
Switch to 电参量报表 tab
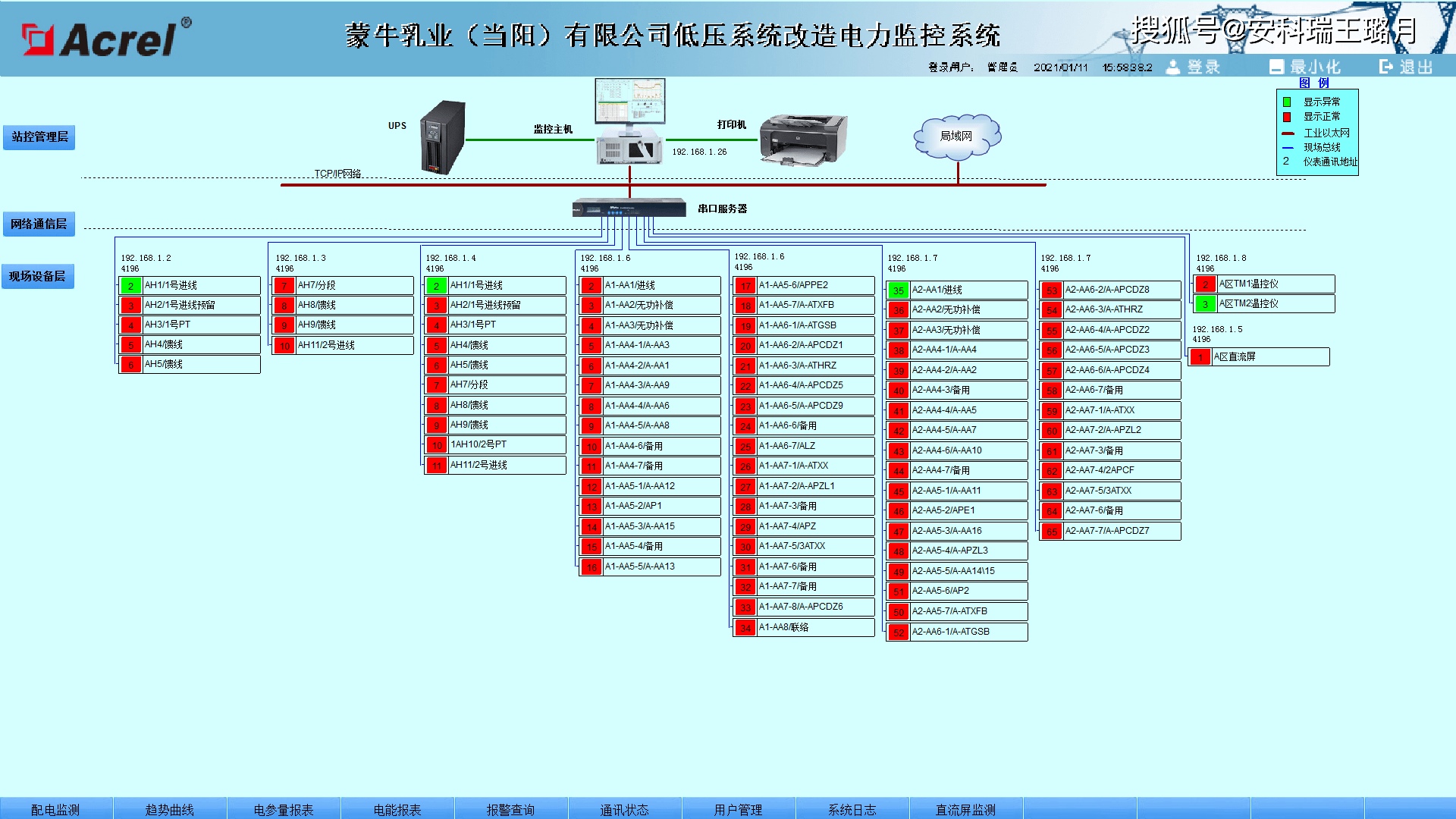tap(284, 809)
